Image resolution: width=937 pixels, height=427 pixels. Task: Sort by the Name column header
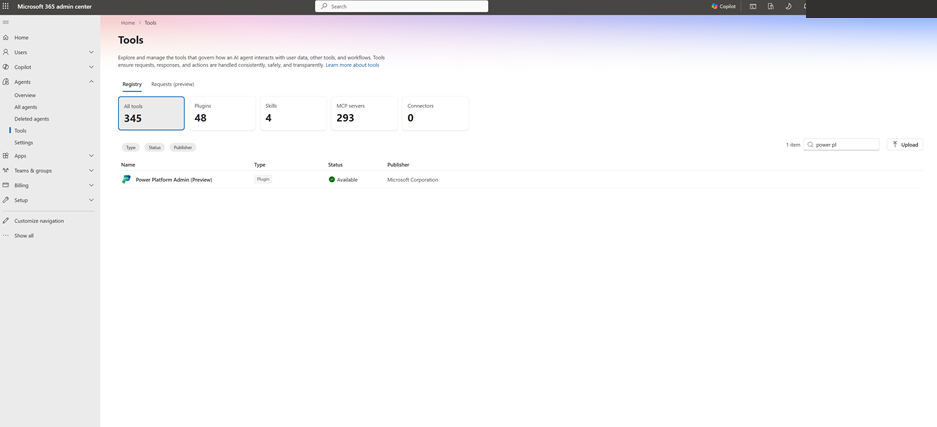128,165
